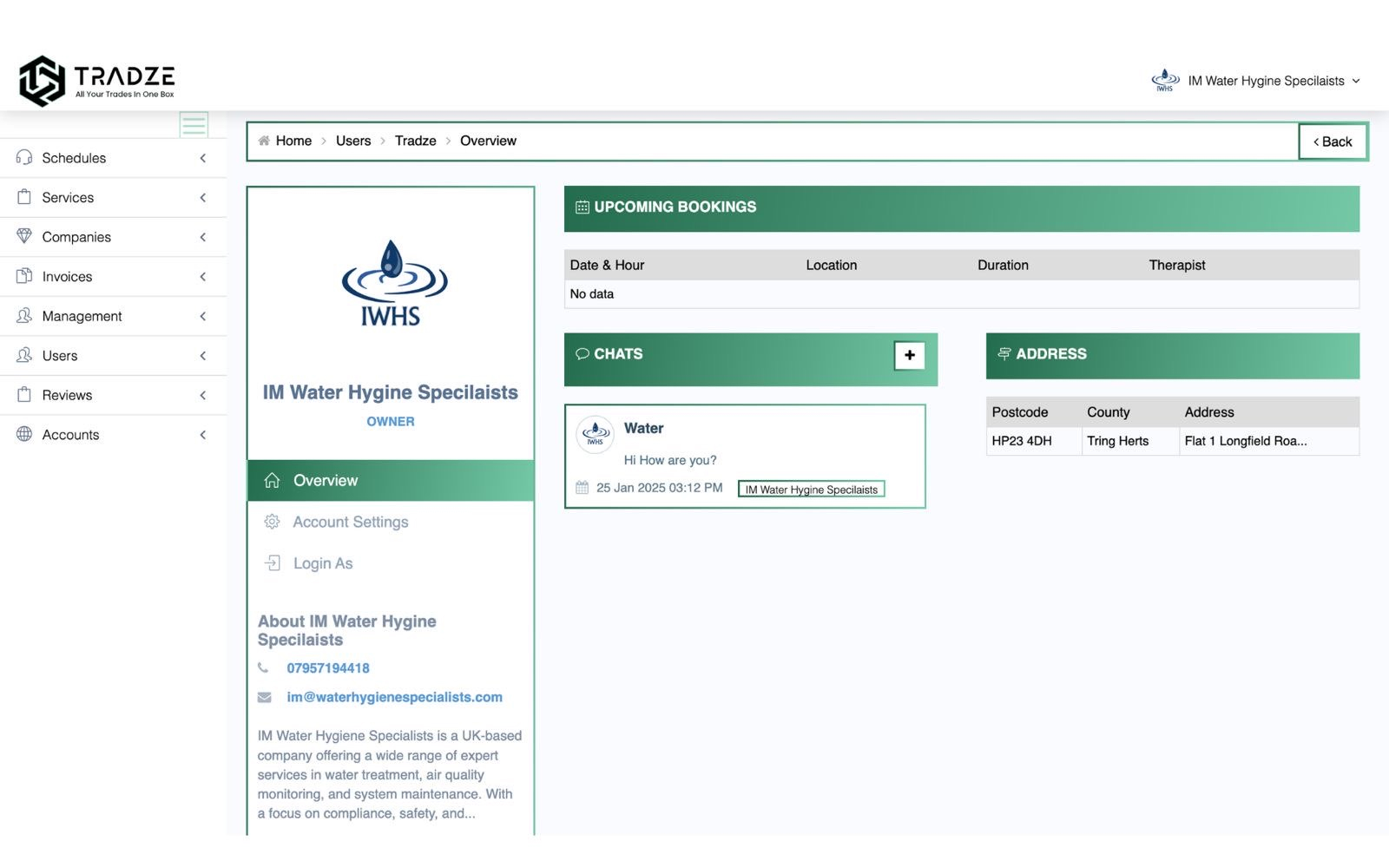
Task: Expand the Invoices menu chevron
Action: pyautogui.click(x=203, y=276)
